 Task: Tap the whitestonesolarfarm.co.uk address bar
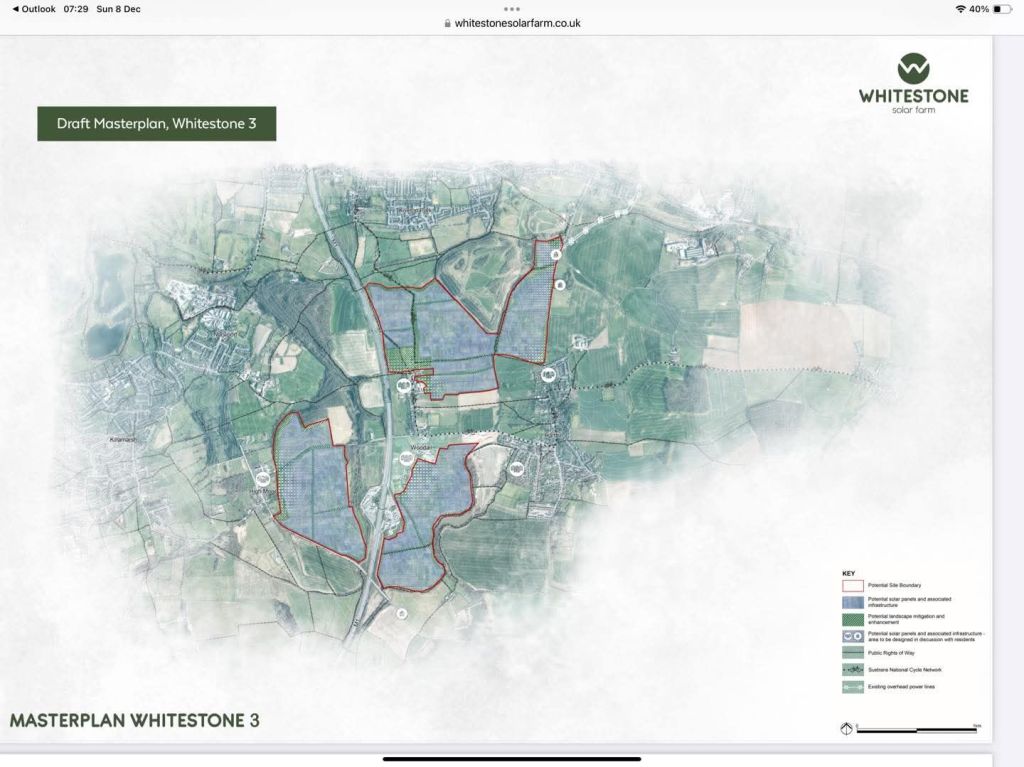pyautogui.click(x=512, y=23)
